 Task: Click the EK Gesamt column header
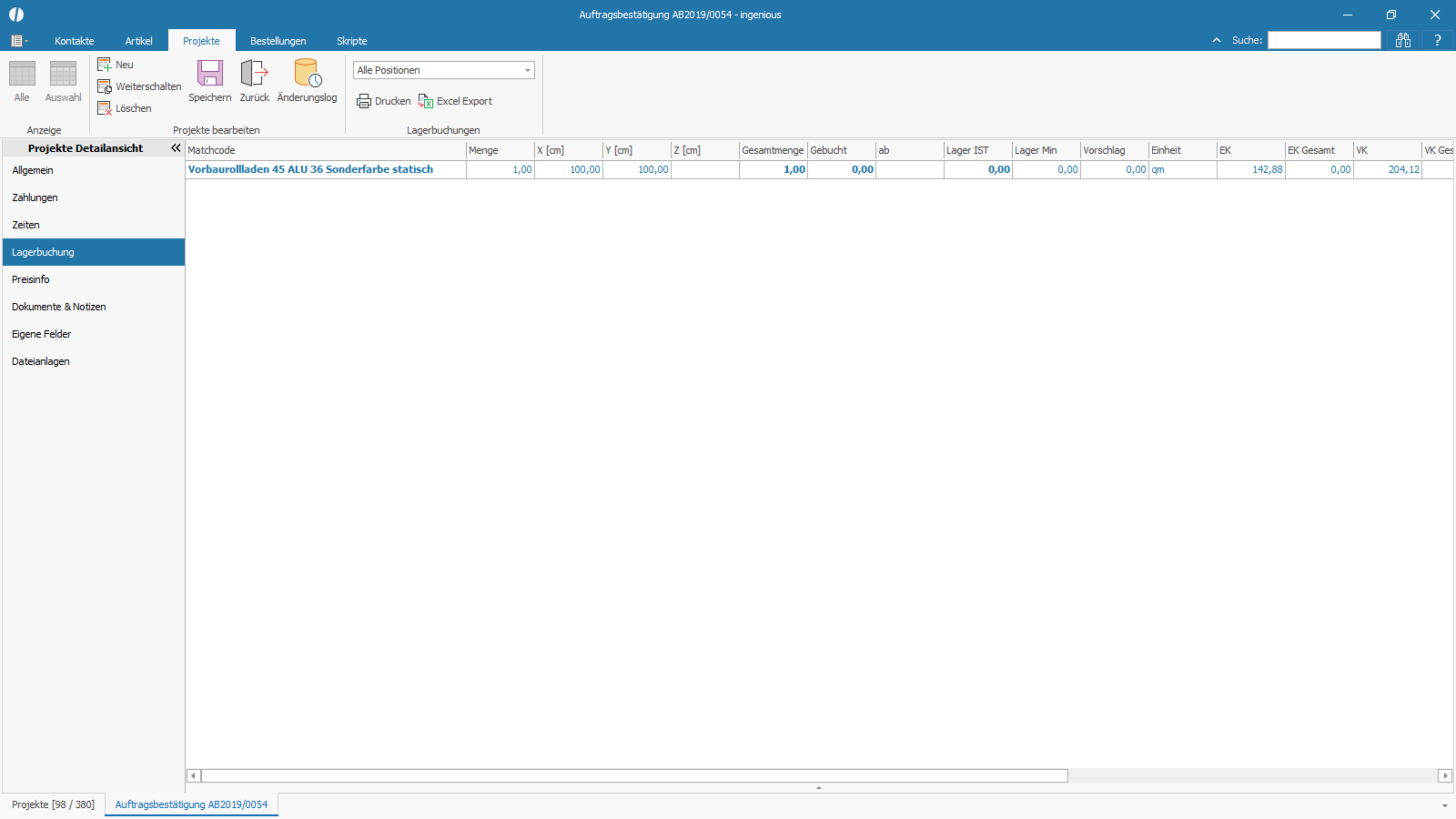pos(1319,150)
